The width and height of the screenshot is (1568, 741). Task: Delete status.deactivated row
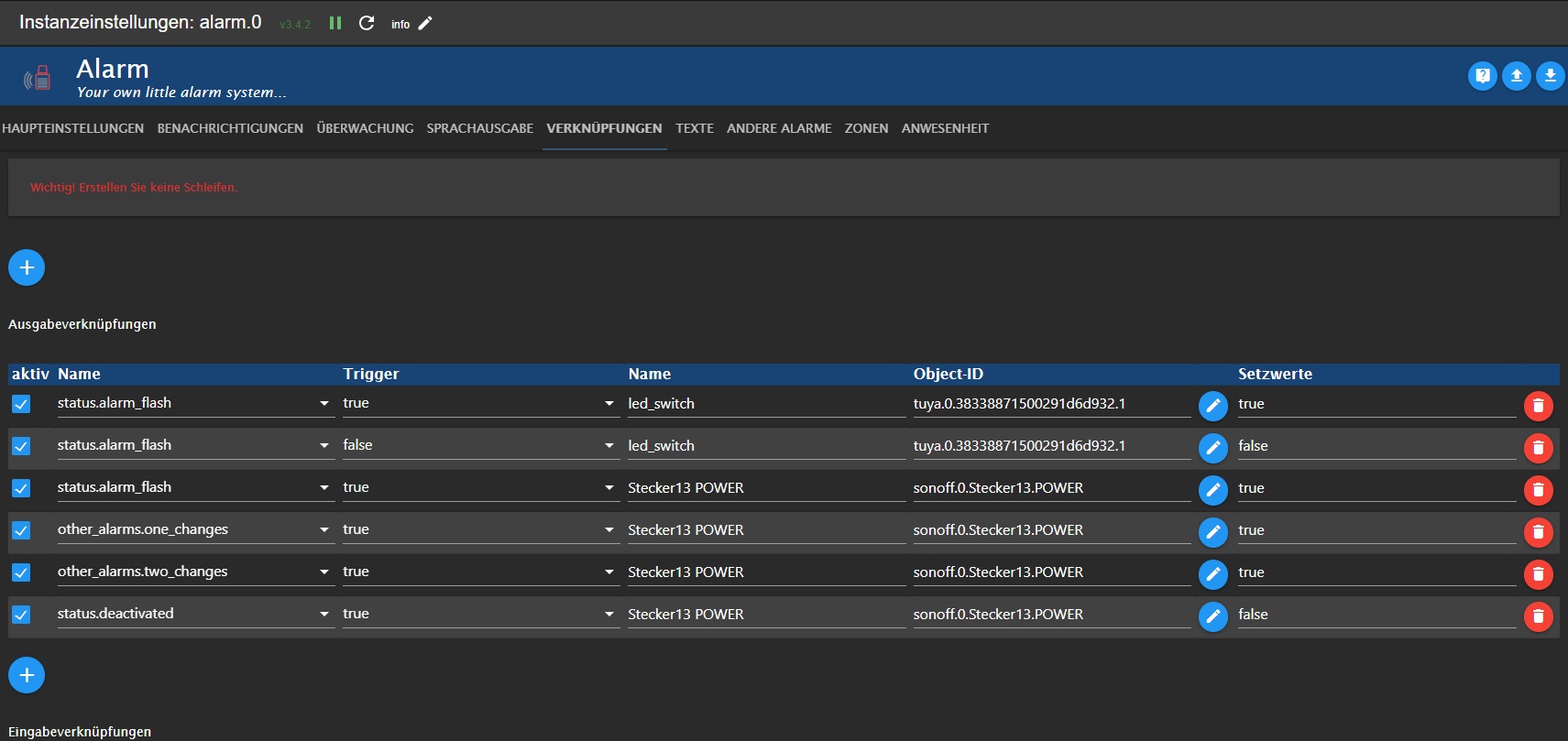(x=1539, y=616)
